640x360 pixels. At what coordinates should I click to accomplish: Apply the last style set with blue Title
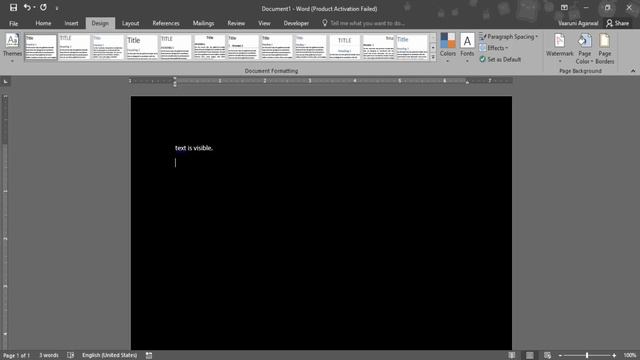[x=412, y=47]
